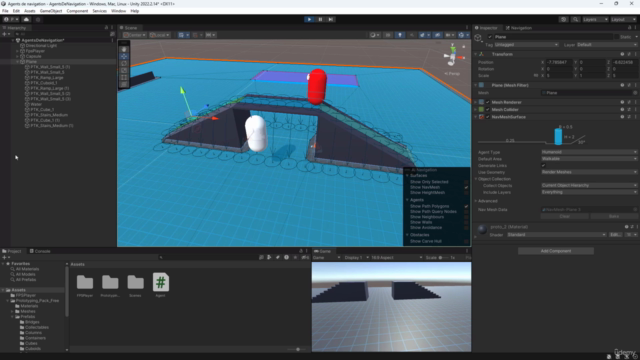Open Transform component help icon
640x360 pixels.
coord(622,54)
